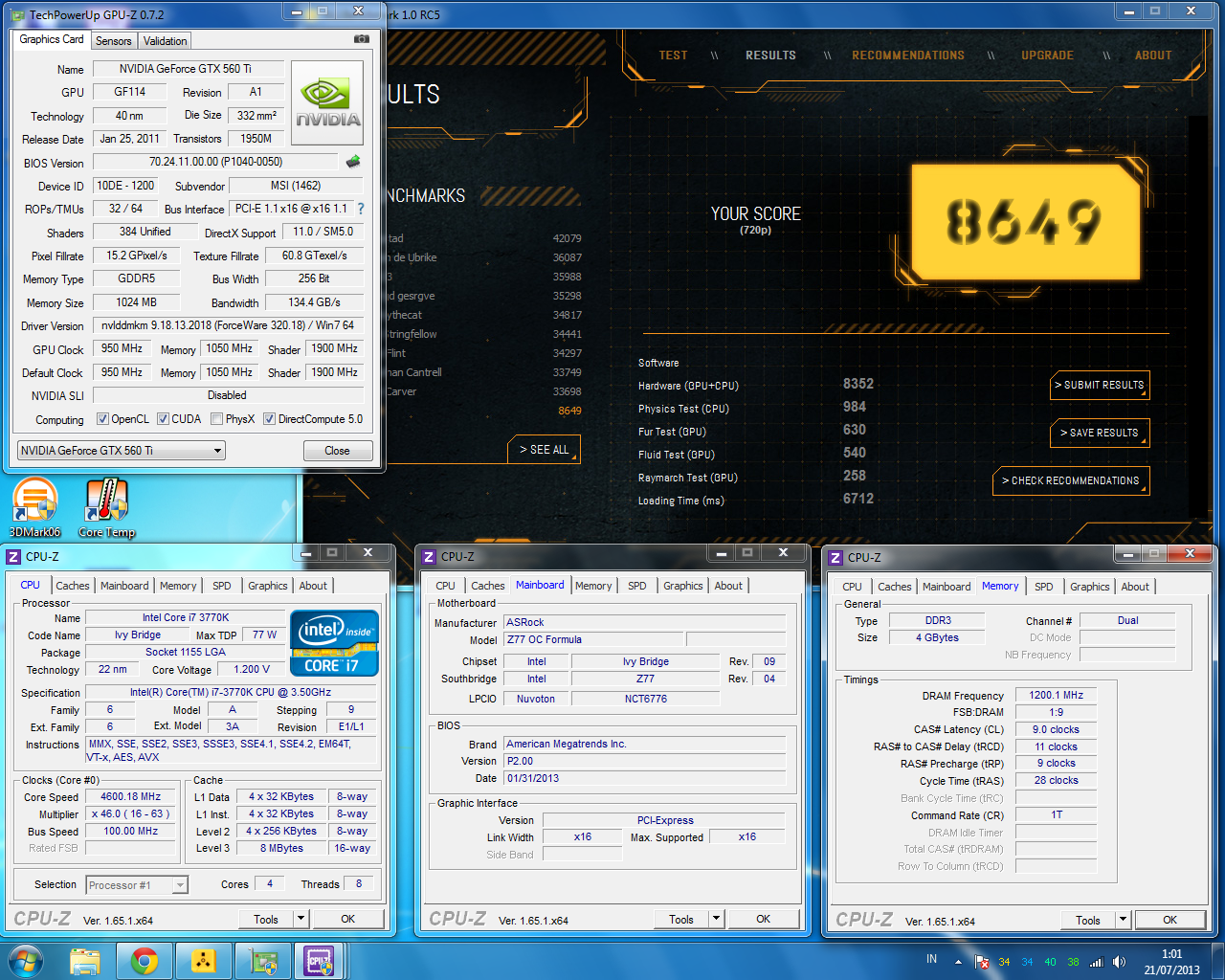1225x980 pixels.
Task: Click the GPU-Z taskbar icon
Action: click(262, 961)
